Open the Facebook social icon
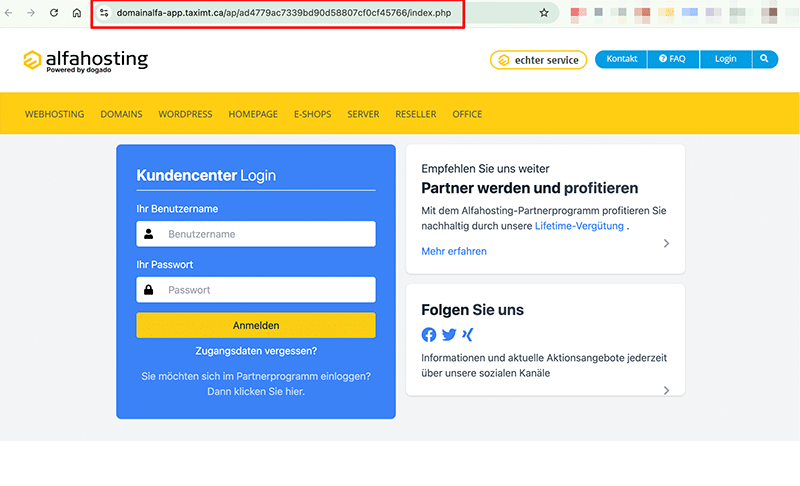 (429, 335)
